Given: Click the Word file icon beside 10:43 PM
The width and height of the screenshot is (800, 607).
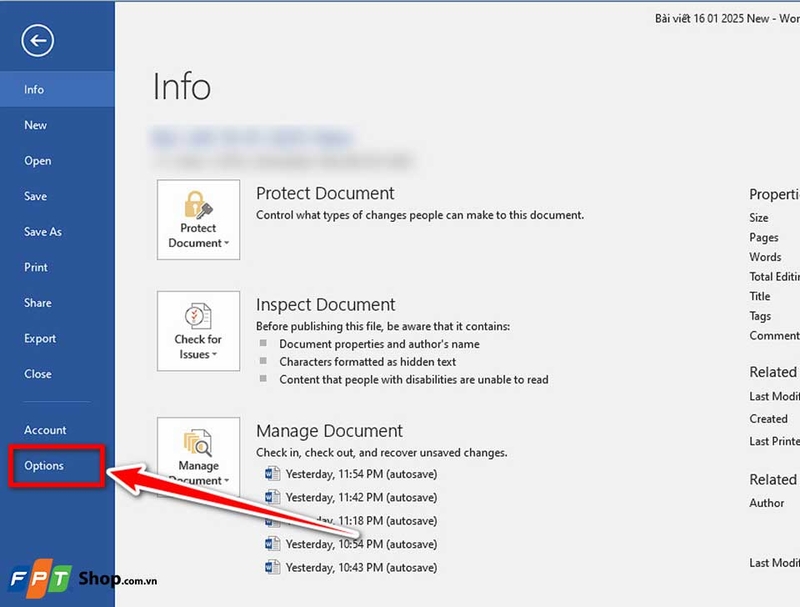Looking at the screenshot, I should coord(272,567).
